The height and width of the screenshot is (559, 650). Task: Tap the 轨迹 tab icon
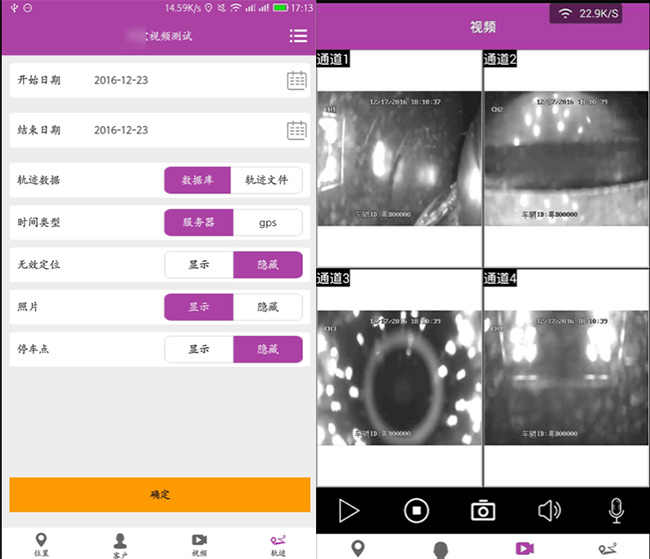(277, 545)
